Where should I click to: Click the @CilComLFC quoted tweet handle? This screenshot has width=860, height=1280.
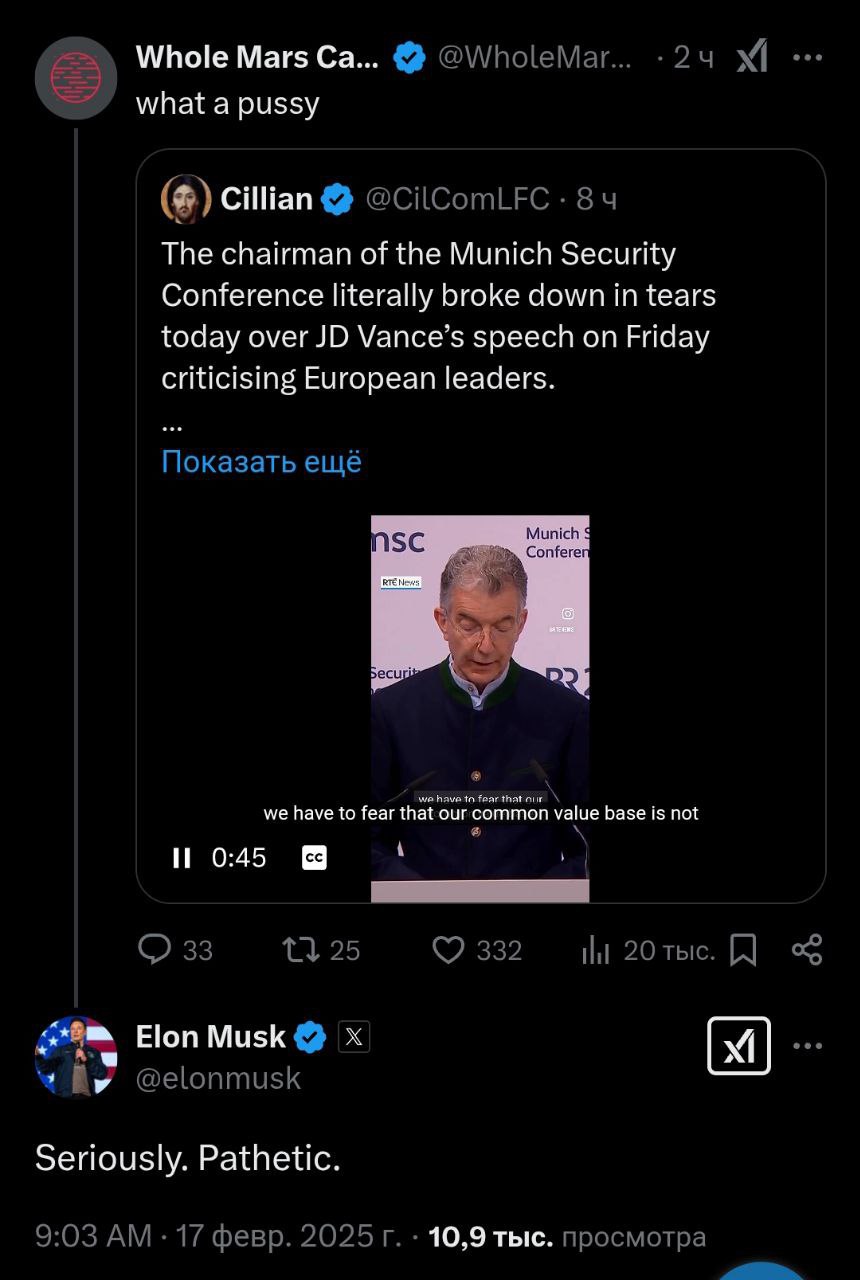(x=457, y=199)
